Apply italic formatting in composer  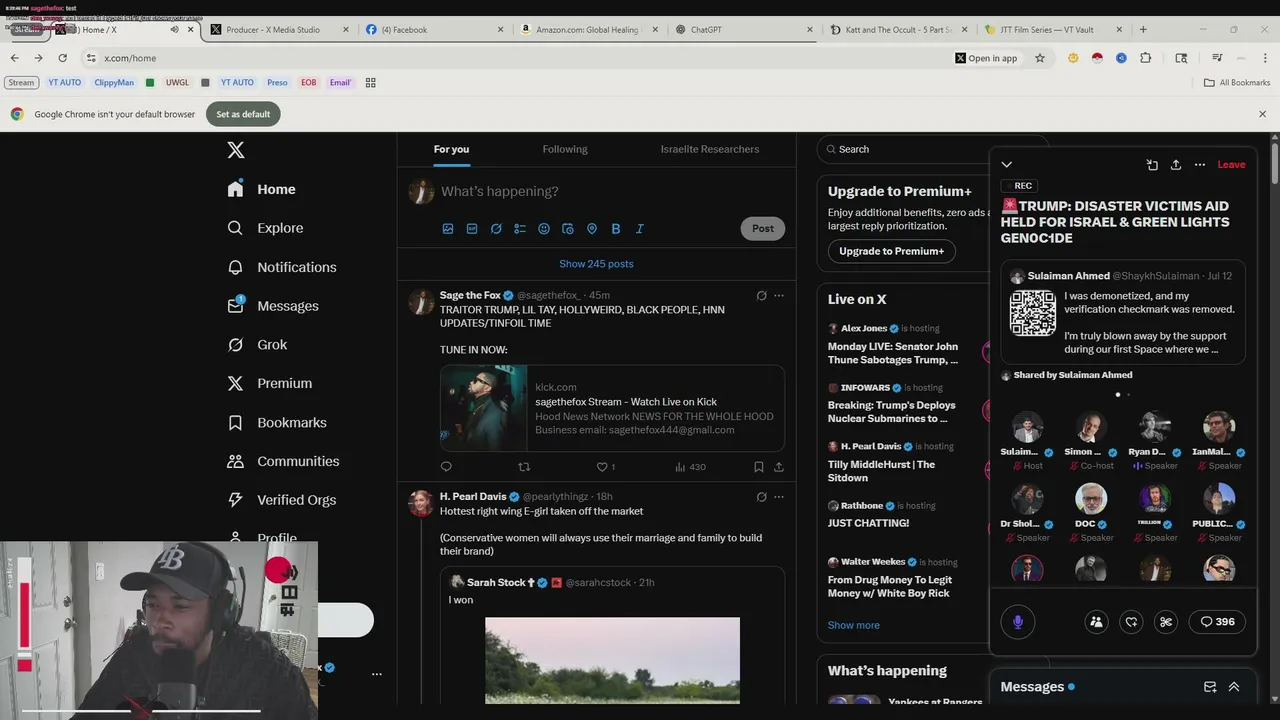[640, 229]
